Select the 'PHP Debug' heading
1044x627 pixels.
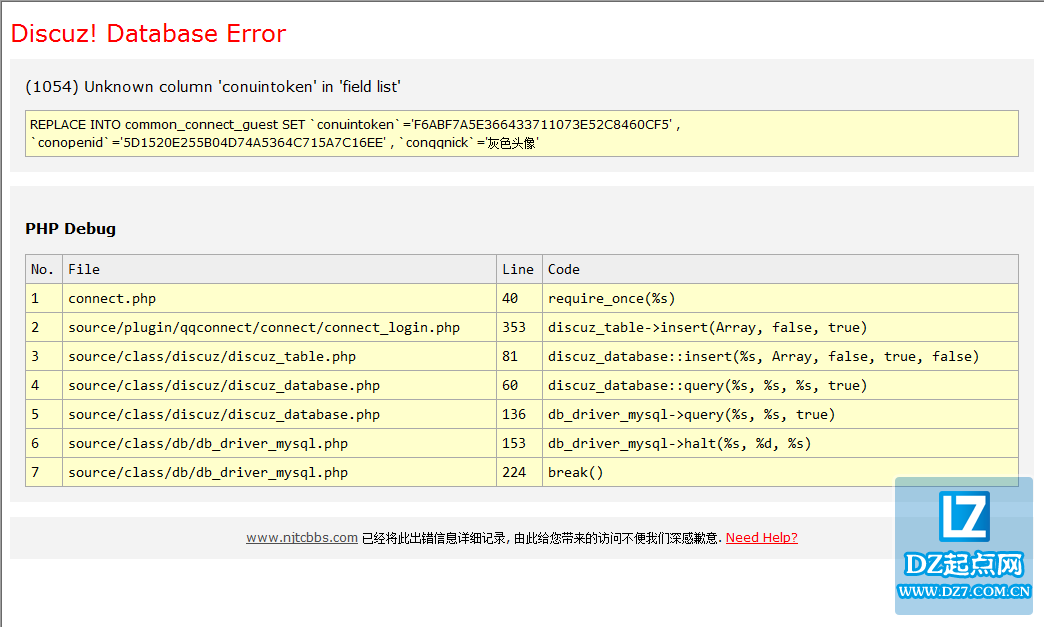[x=71, y=229]
